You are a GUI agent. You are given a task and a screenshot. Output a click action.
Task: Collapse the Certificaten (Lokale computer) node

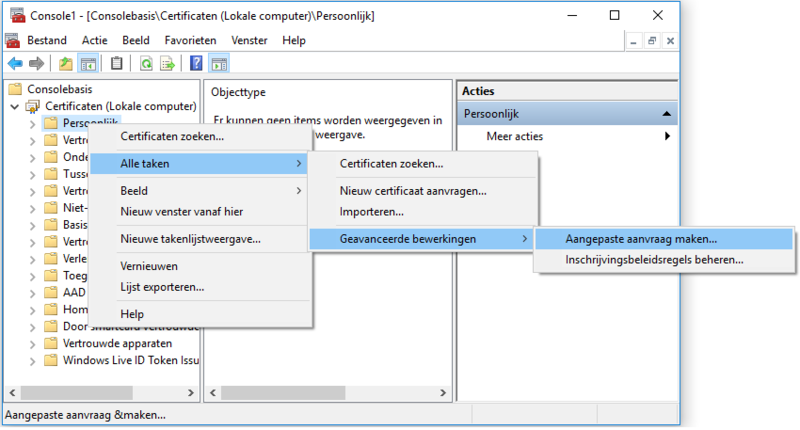(15, 107)
